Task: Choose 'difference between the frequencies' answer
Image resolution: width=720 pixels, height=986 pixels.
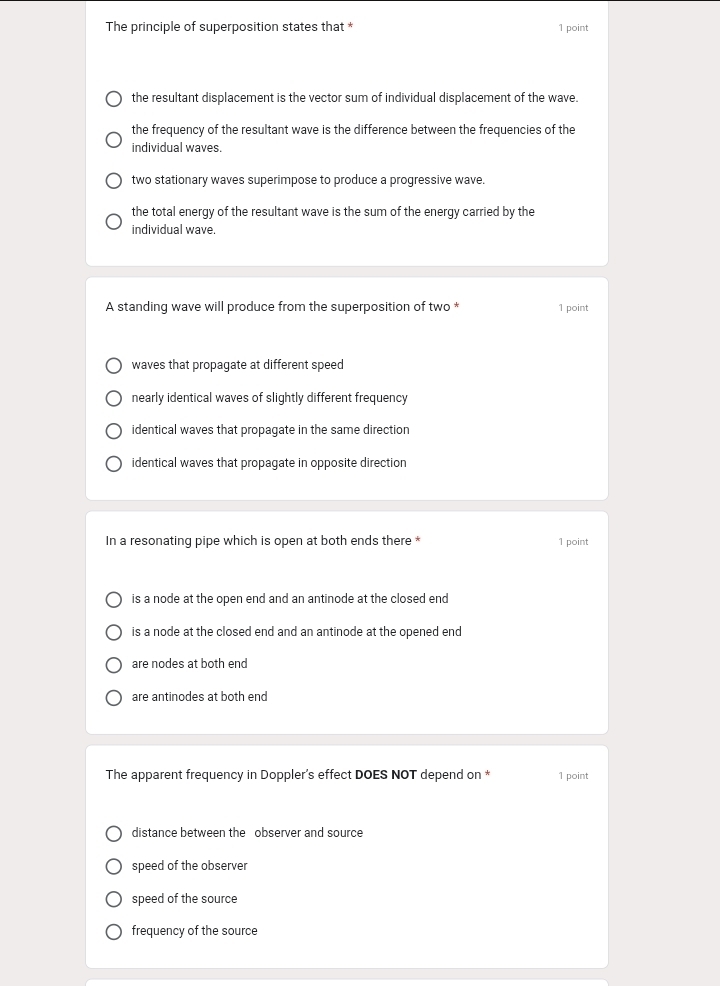Action: coord(114,140)
